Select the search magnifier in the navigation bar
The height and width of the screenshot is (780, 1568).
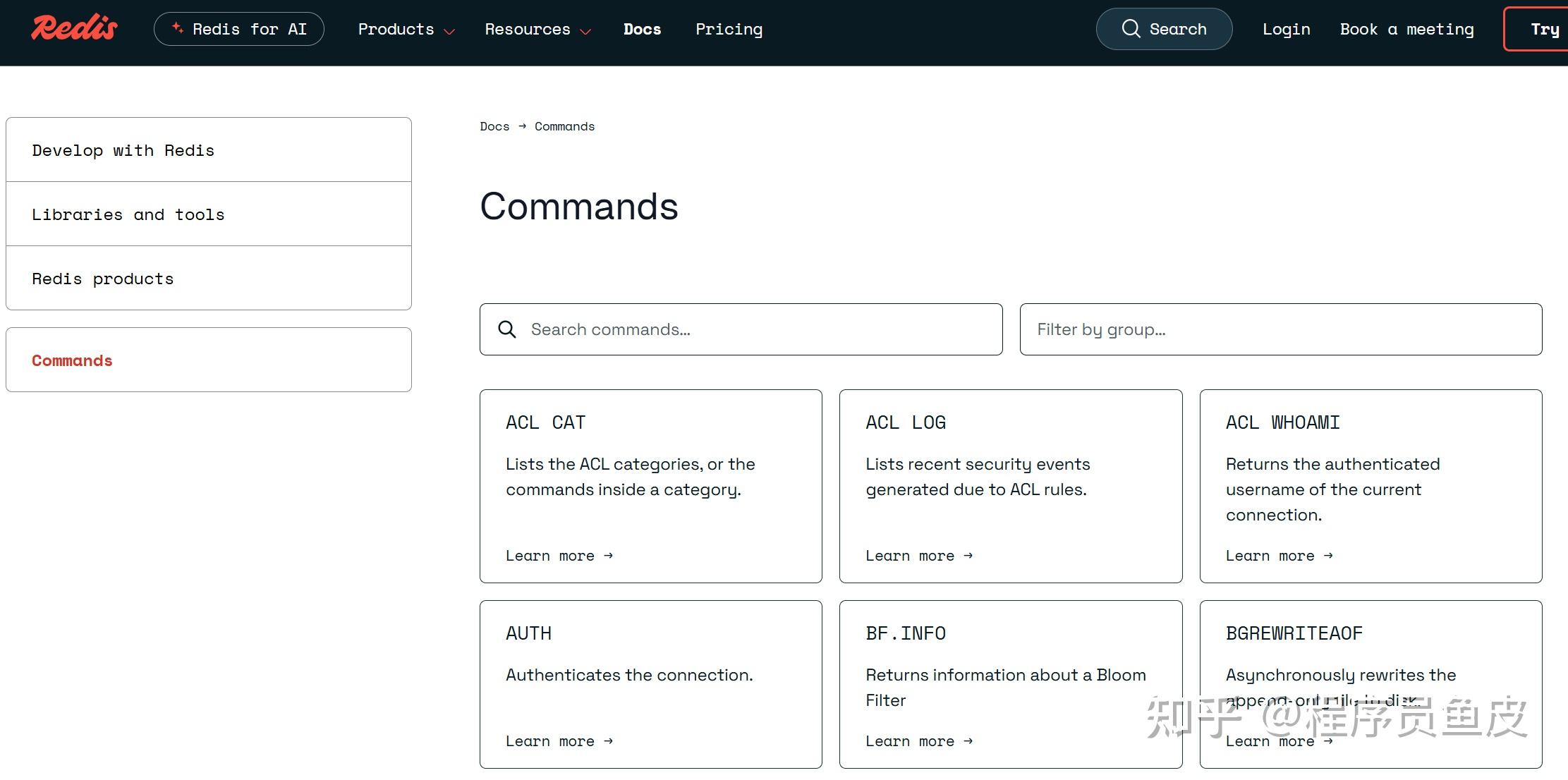tap(1131, 28)
